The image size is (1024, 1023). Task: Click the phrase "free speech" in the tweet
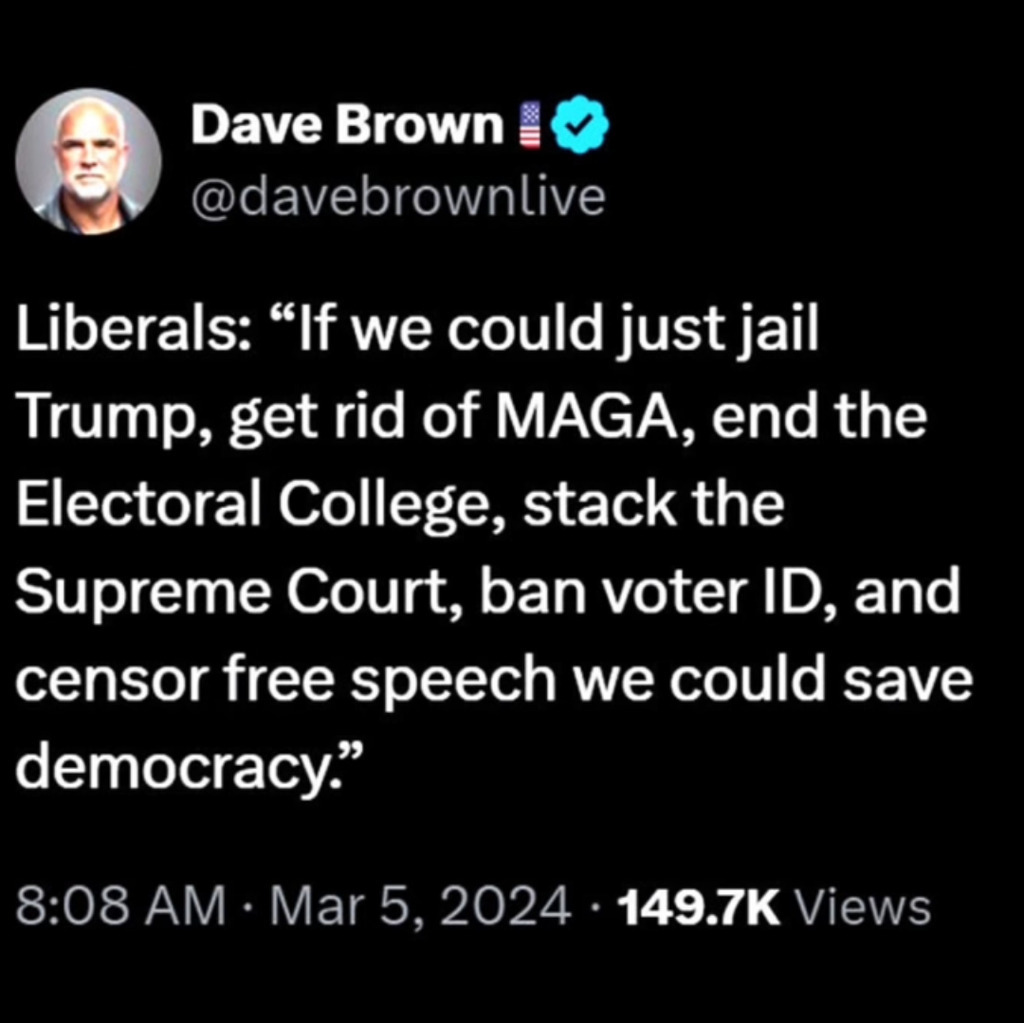click(x=389, y=680)
